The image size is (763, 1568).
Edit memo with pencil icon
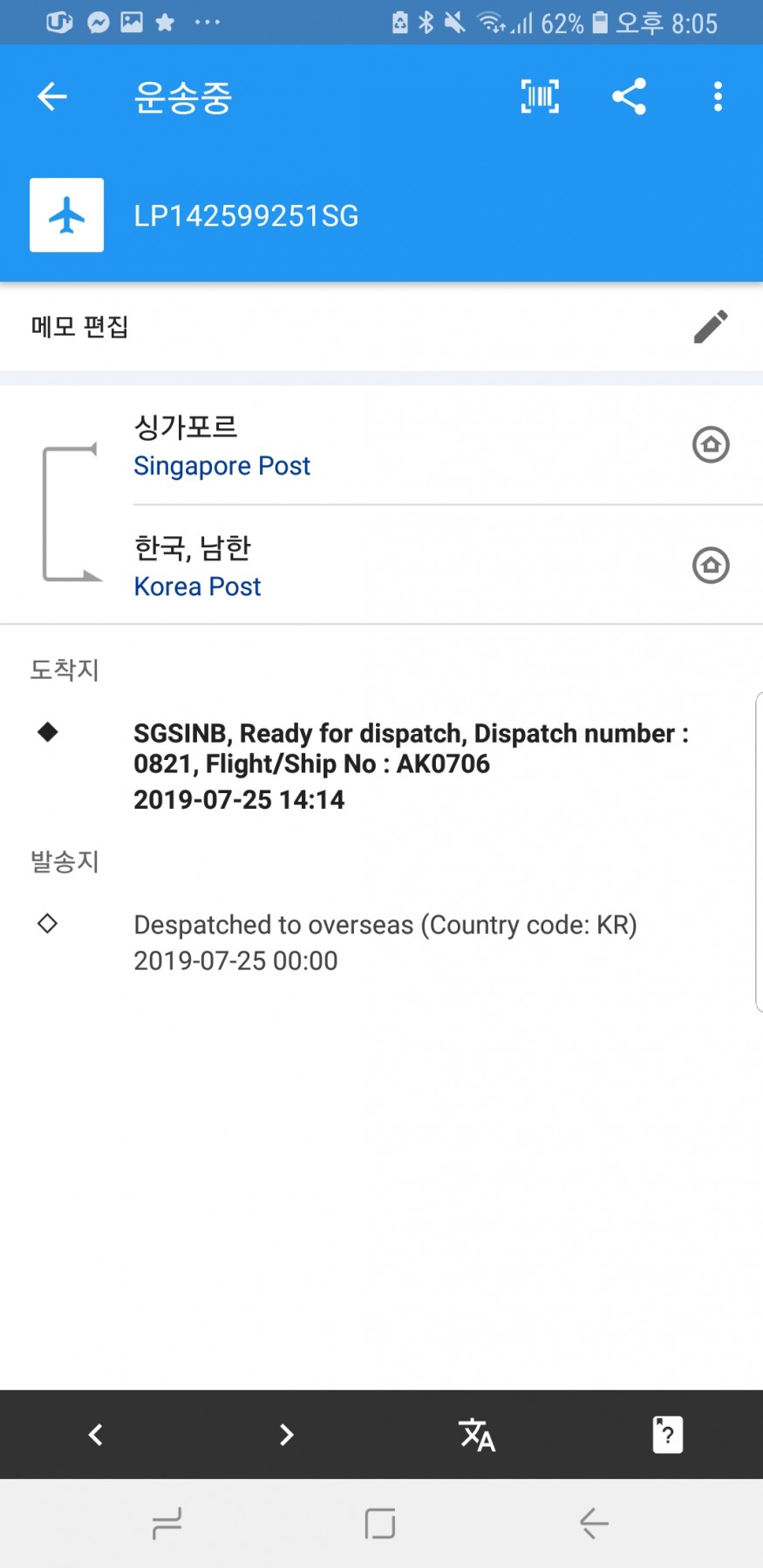(x=711, y=327)
